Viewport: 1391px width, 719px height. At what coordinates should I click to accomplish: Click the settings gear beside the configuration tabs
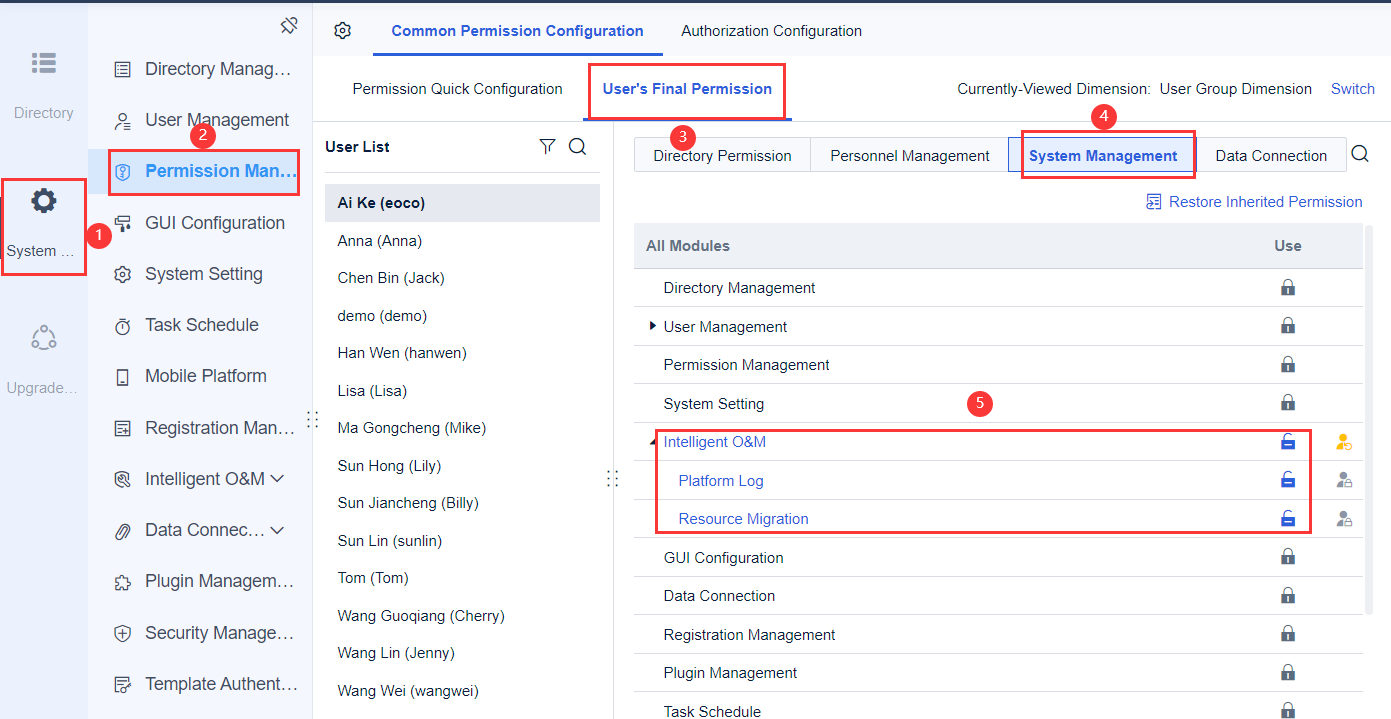[x=343, y=31]
